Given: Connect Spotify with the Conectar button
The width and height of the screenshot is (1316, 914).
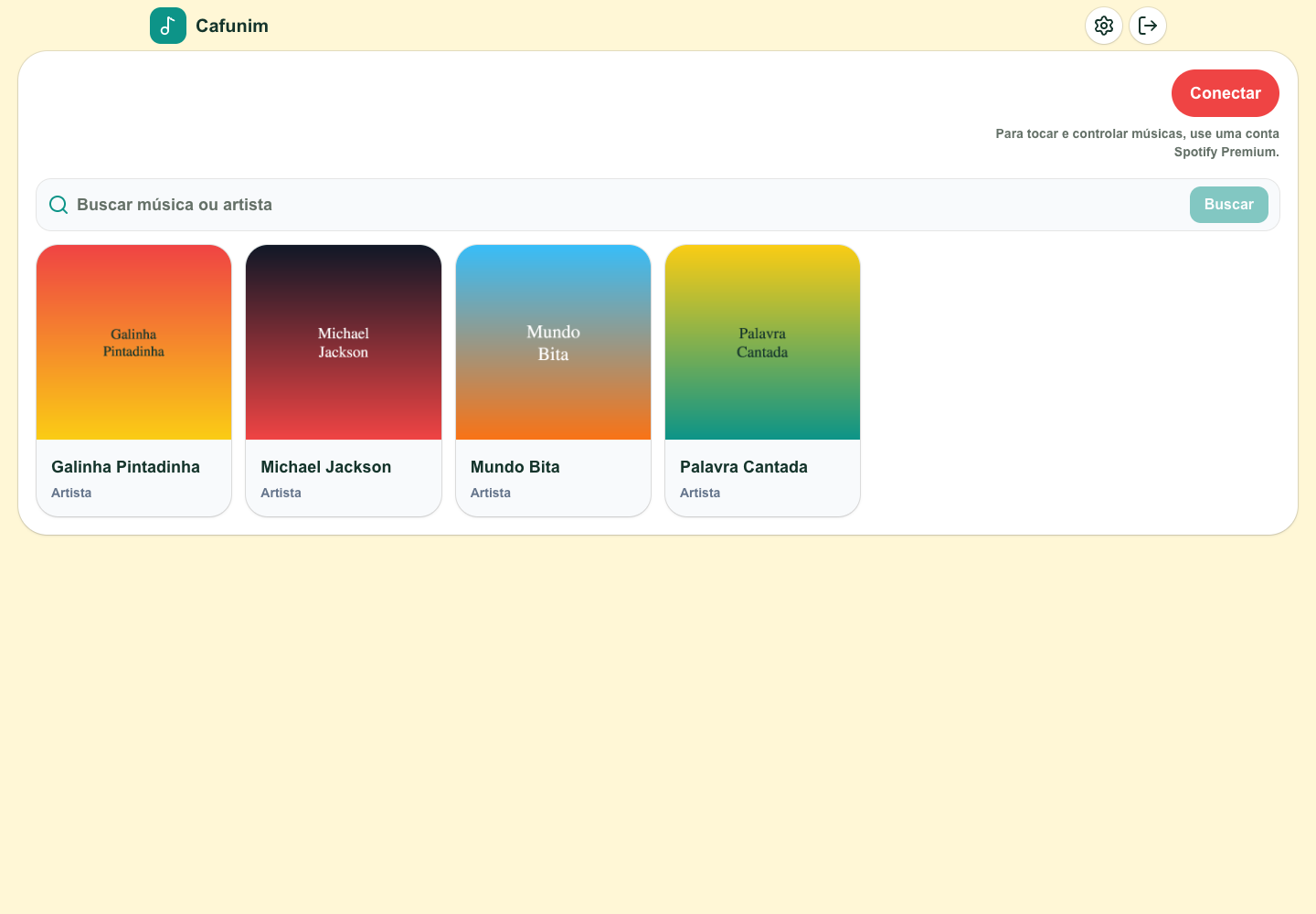Looking at the screenshot, I should coord(1226,93).
